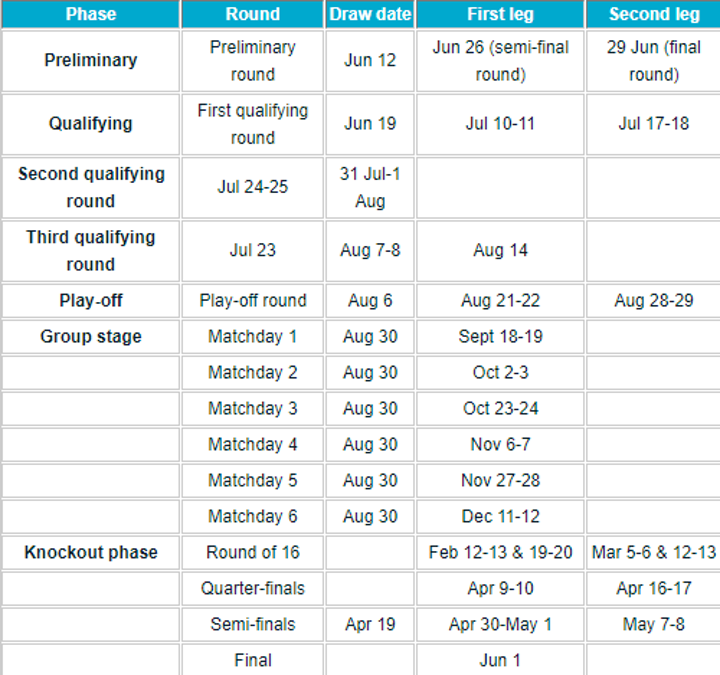Select the Matchday 3 cell
This screenshot has height=675, width=720.
pyautogui.click(x=252, y=409)
